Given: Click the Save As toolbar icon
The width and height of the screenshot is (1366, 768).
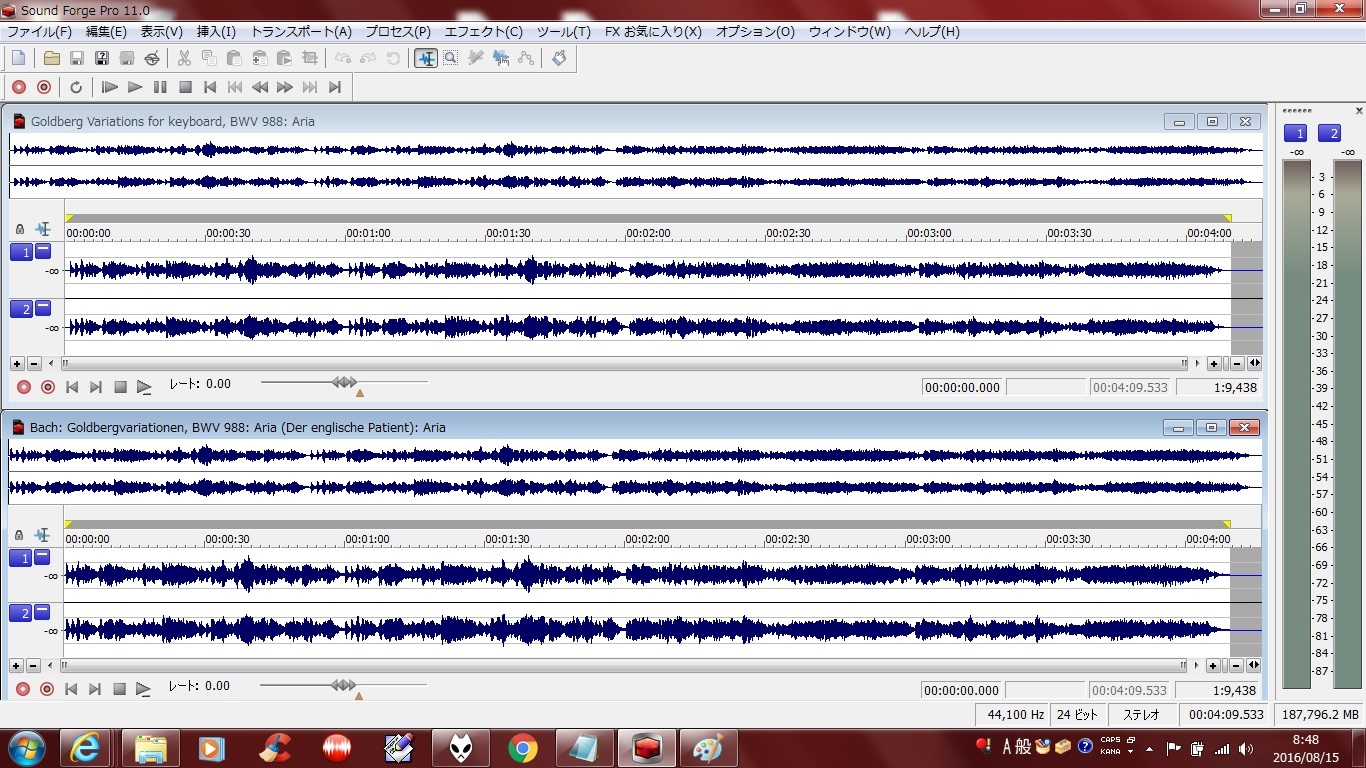Looking at the screenshot, I should click(x=102, y=58).
